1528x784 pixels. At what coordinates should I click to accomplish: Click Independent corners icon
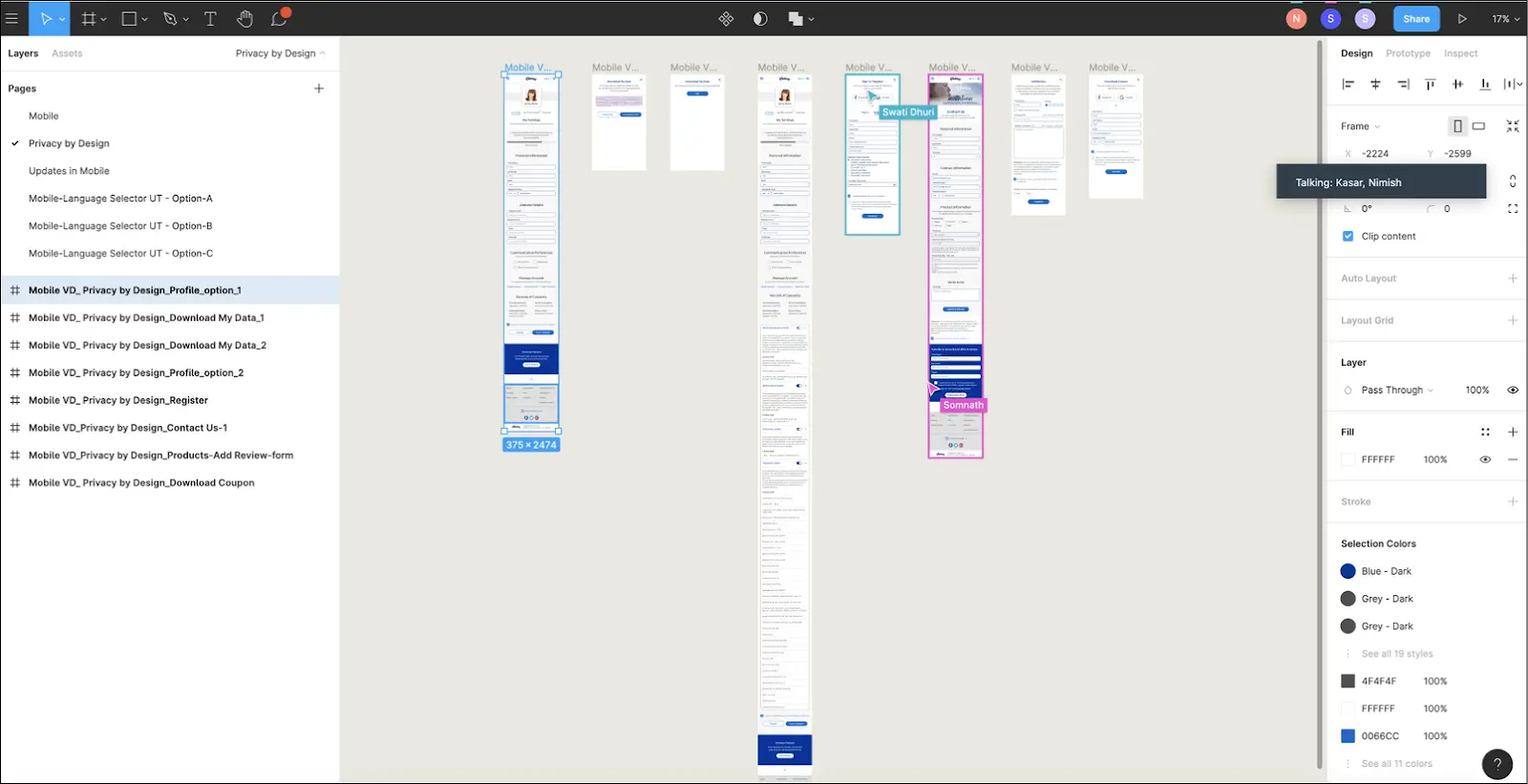(1513, 208)
